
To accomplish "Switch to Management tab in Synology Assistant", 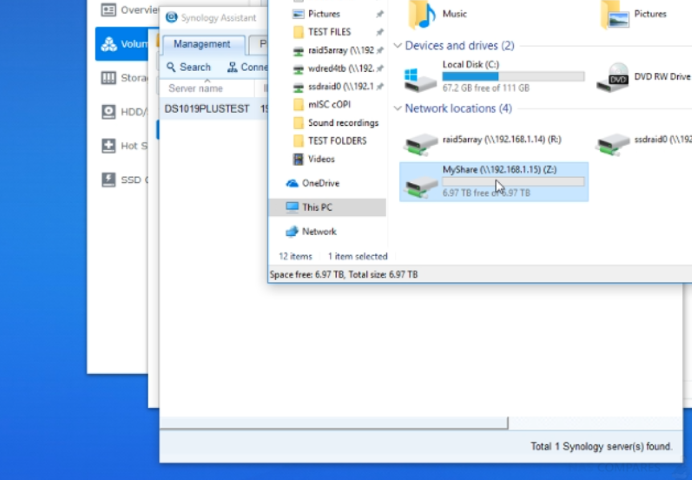I will point(202,44).
